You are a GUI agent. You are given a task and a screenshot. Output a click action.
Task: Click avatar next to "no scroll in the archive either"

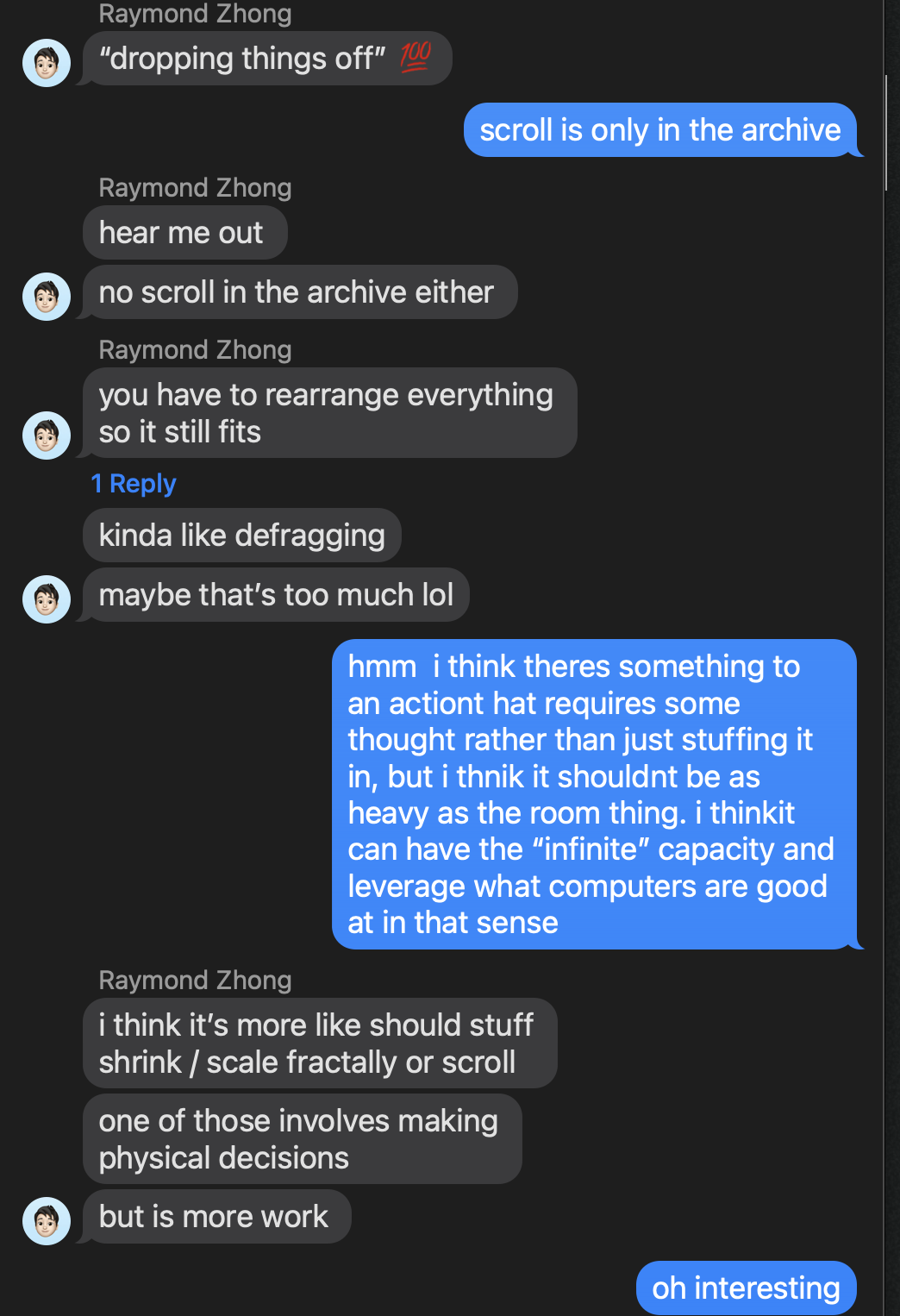(x=47, y=297)
